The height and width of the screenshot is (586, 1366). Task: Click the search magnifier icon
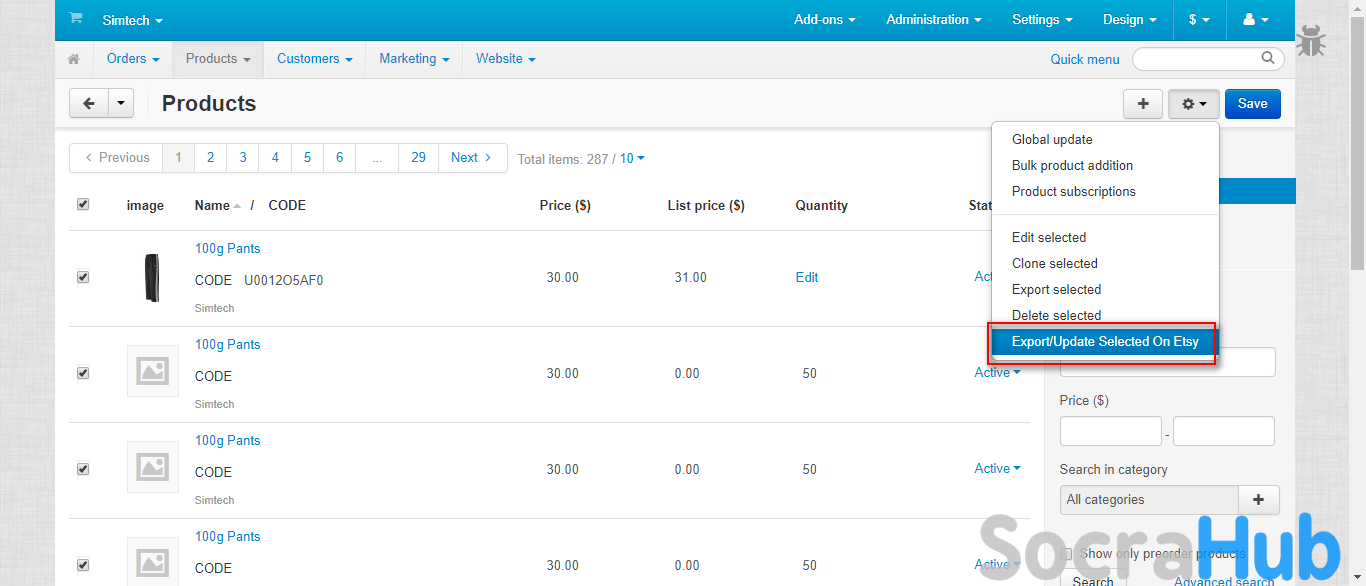[1268, 58]
